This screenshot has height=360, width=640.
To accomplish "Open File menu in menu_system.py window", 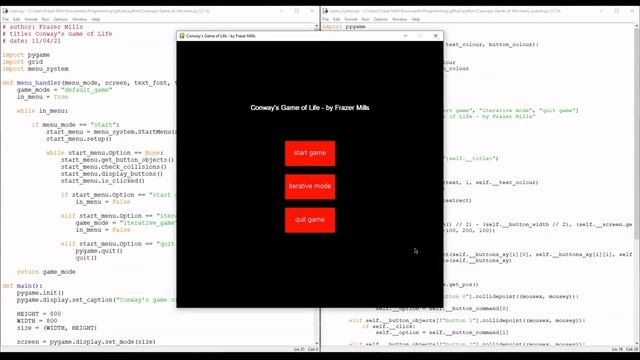I will [x=326, y=19].
